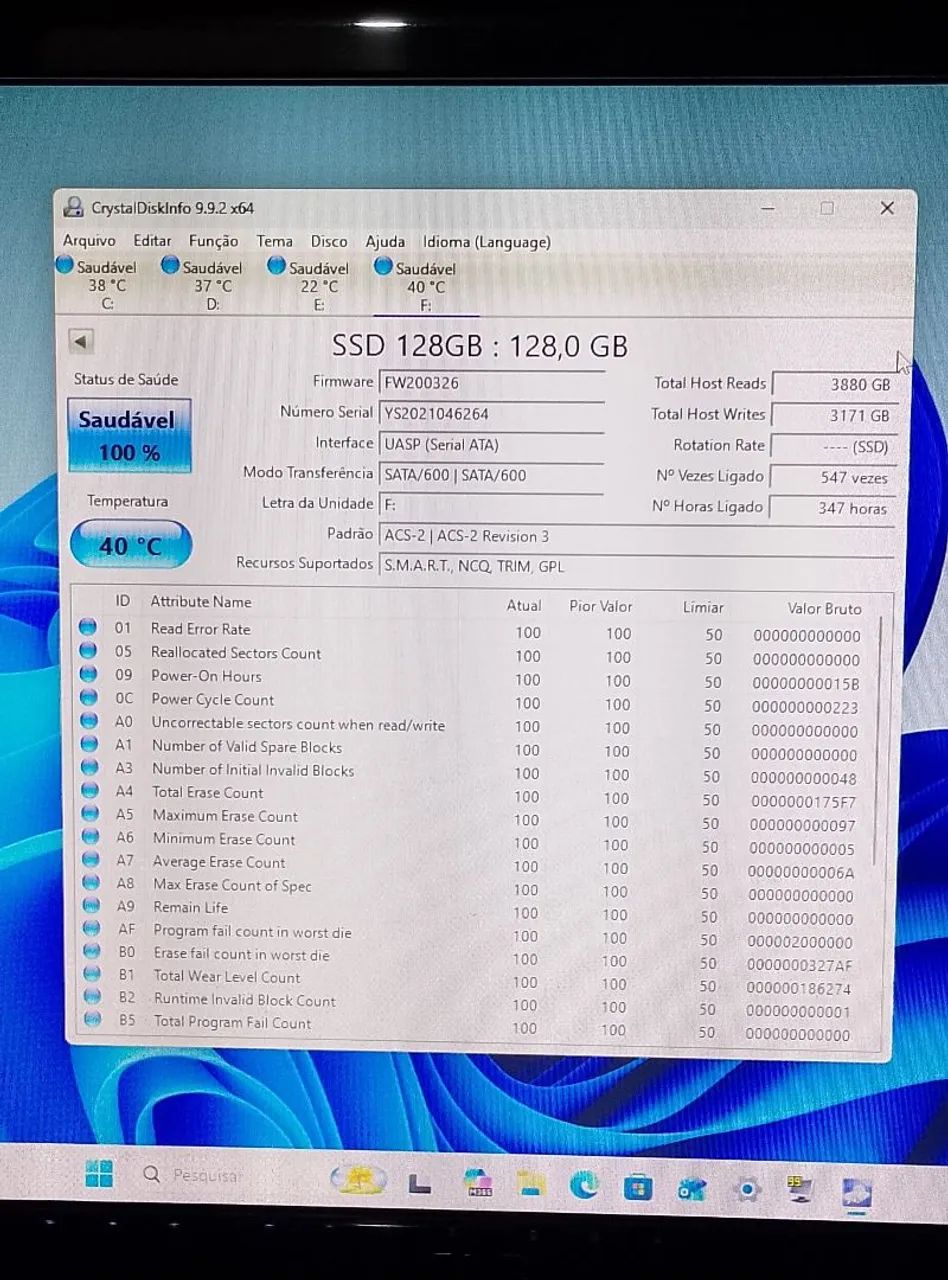Click status orb of Remain Life row
The width and height of the screenshot is (948, 1280).
tap(91, 906)
